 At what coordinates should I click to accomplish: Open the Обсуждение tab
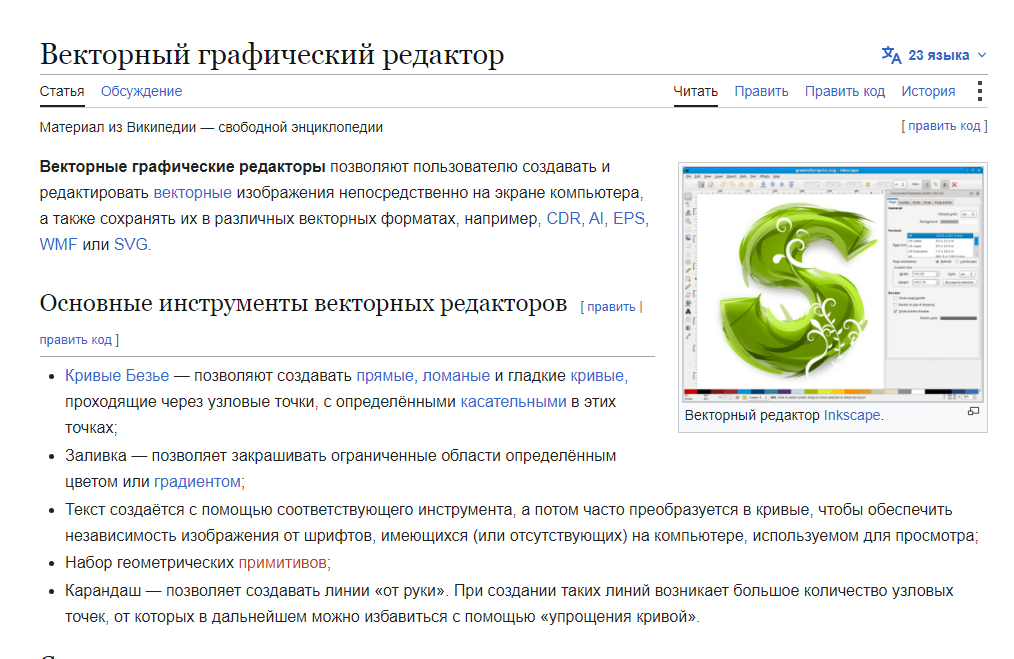[x=142, y=91]
